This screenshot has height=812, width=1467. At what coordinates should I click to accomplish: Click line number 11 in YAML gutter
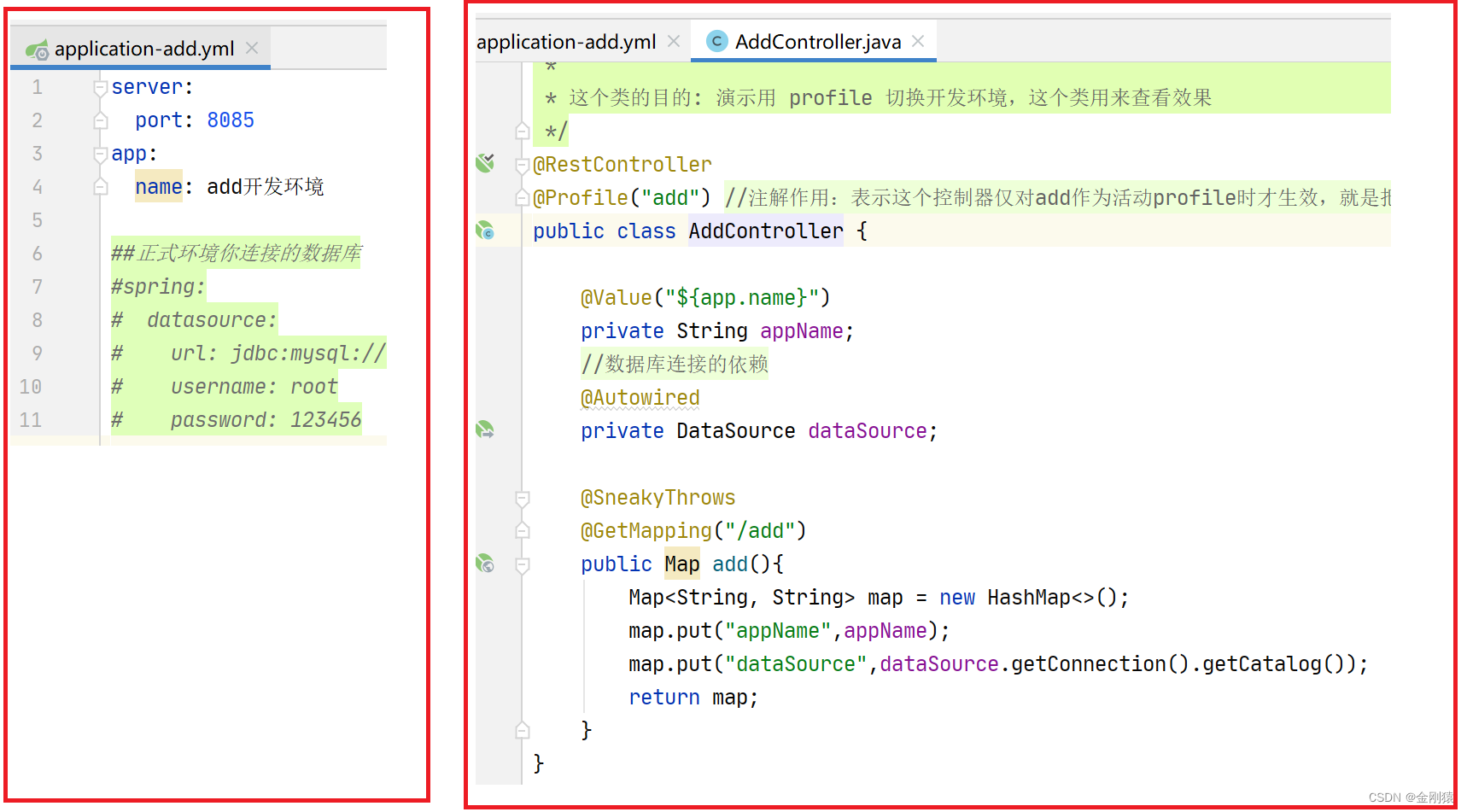tap(31, 420)
